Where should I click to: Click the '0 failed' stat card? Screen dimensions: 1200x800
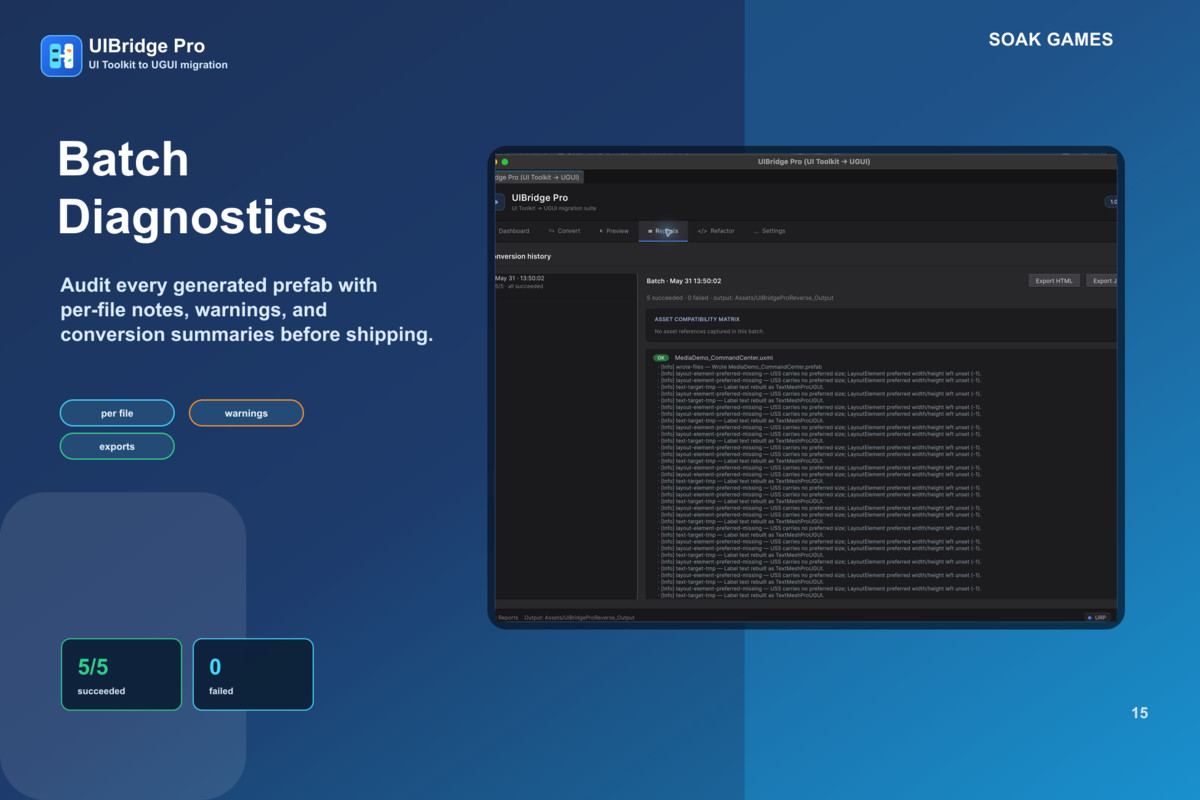(x=253, y=674)
